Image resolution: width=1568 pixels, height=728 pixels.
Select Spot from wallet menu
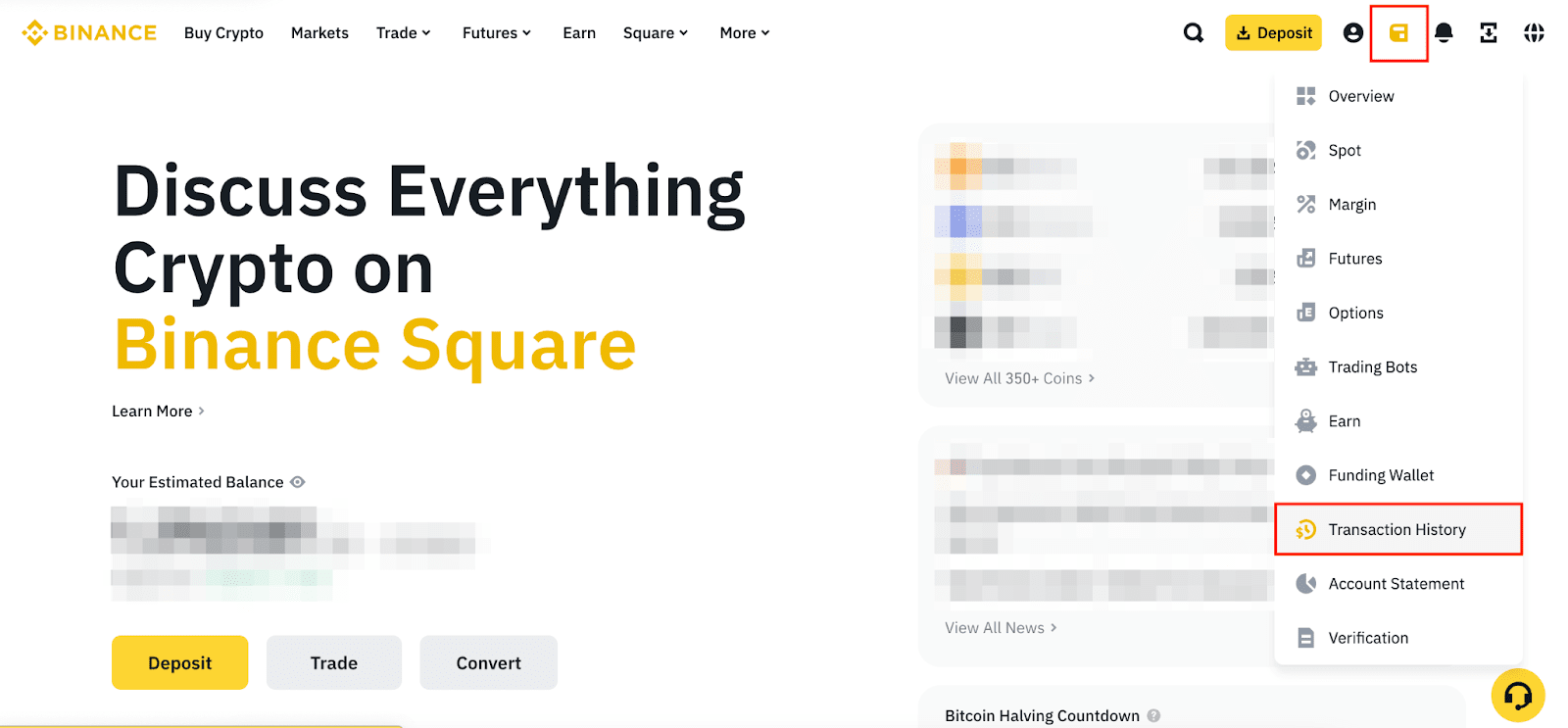1398,150
